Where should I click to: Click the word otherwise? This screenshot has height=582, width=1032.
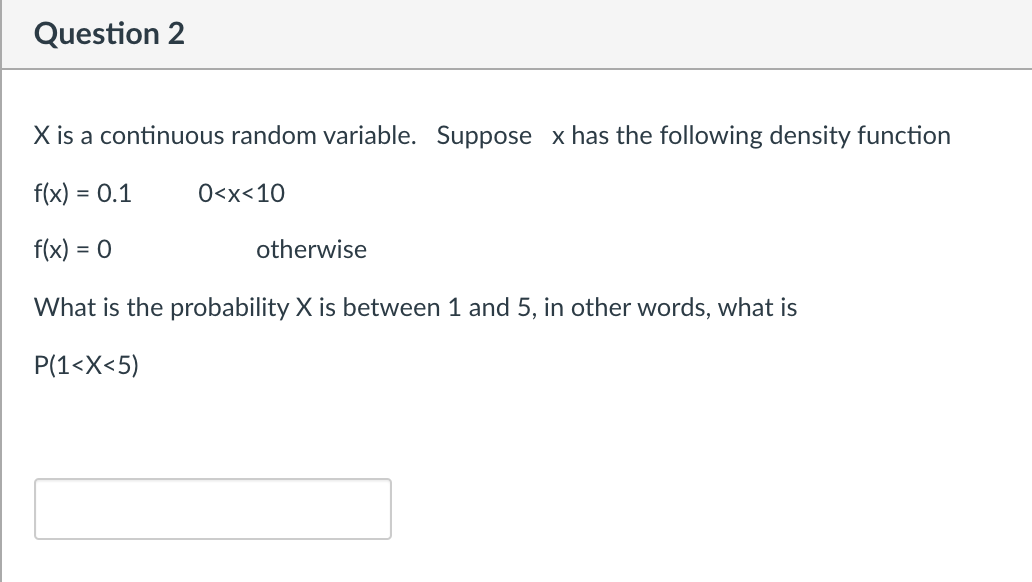click(x=311, y=249)
